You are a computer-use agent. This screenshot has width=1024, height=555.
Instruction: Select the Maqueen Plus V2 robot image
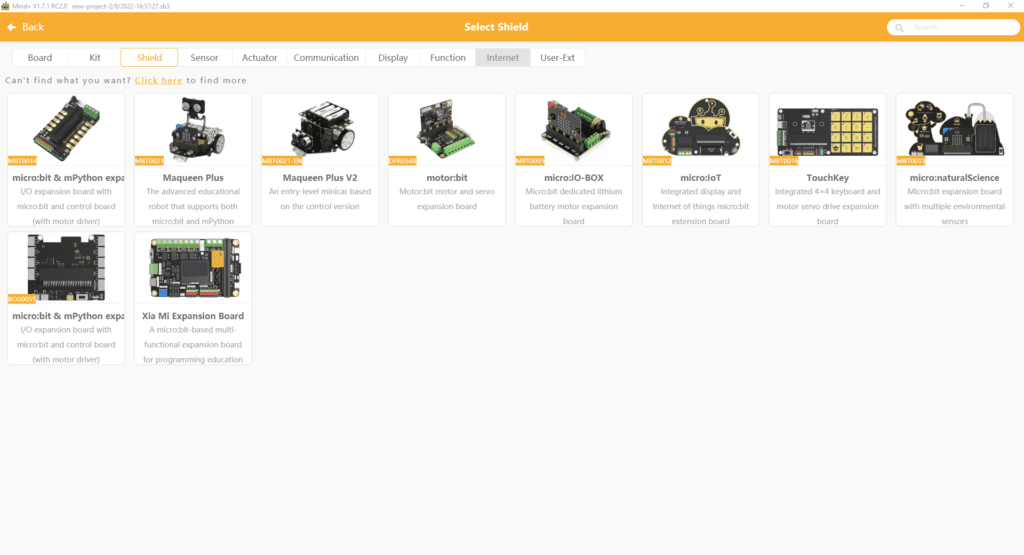click(x=324, y=127)
